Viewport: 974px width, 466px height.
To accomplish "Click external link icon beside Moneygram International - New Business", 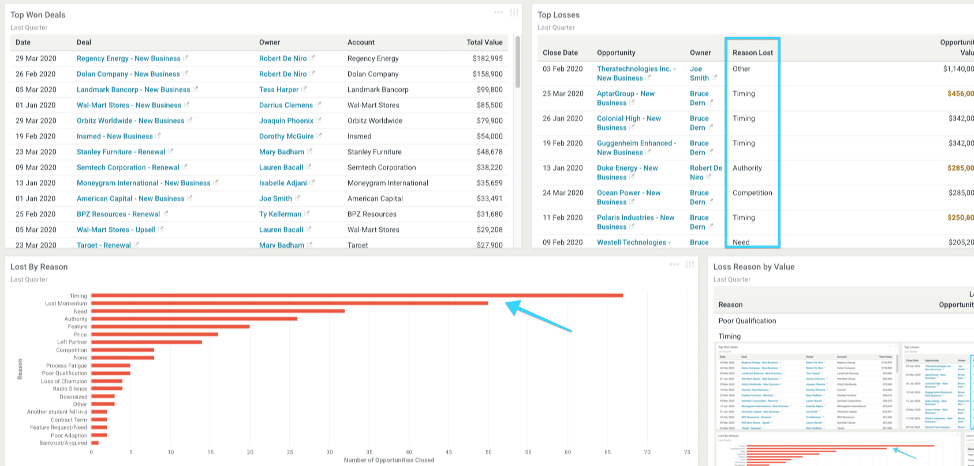I will 216,183.
